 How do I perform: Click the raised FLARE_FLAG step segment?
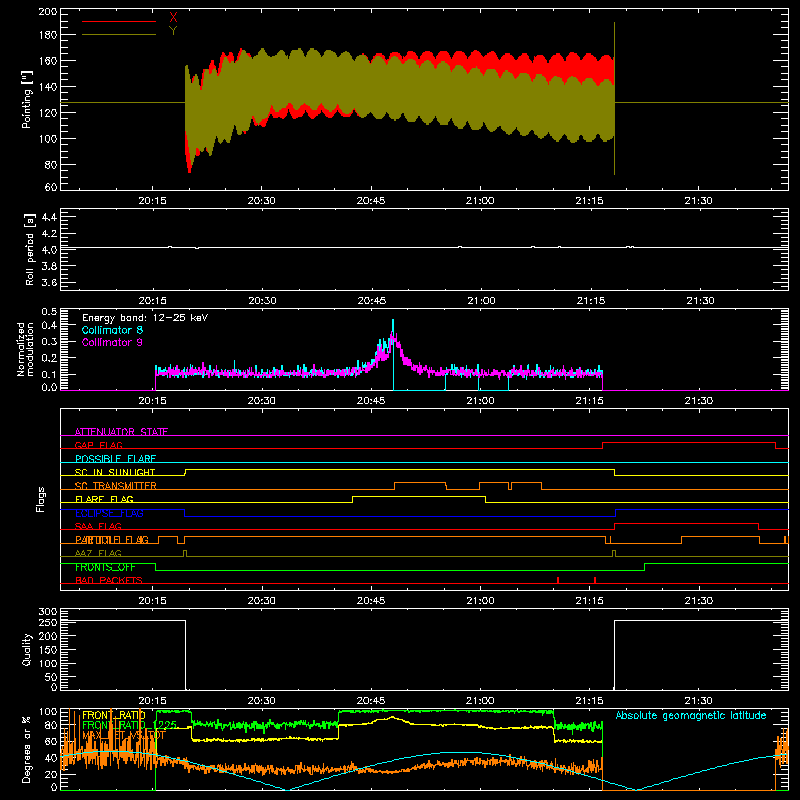point(419,496)
